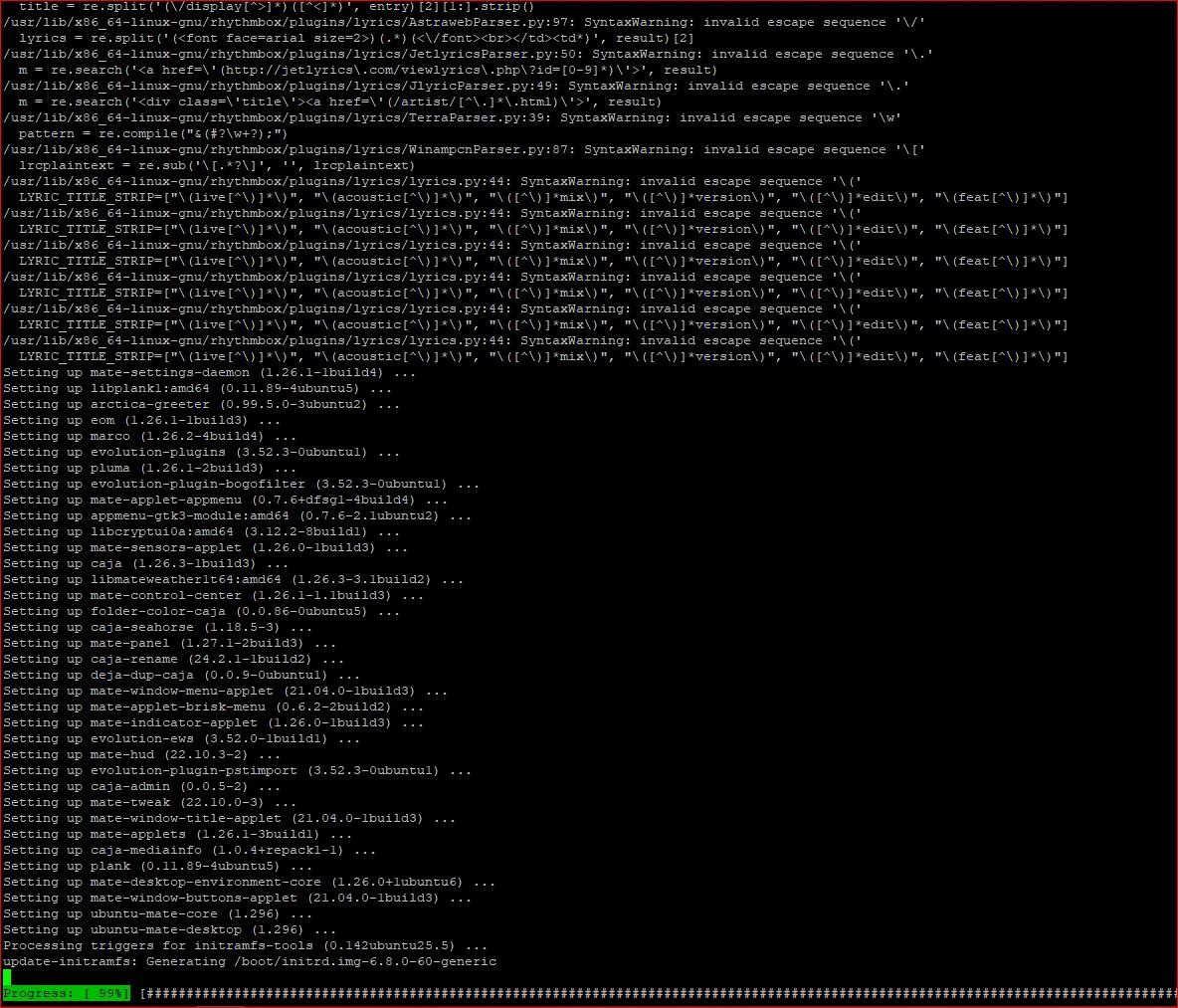1178x1008 pixels.
Task: Click 'Setting up mate-hud' line
Action: click(x=142, y=755)
